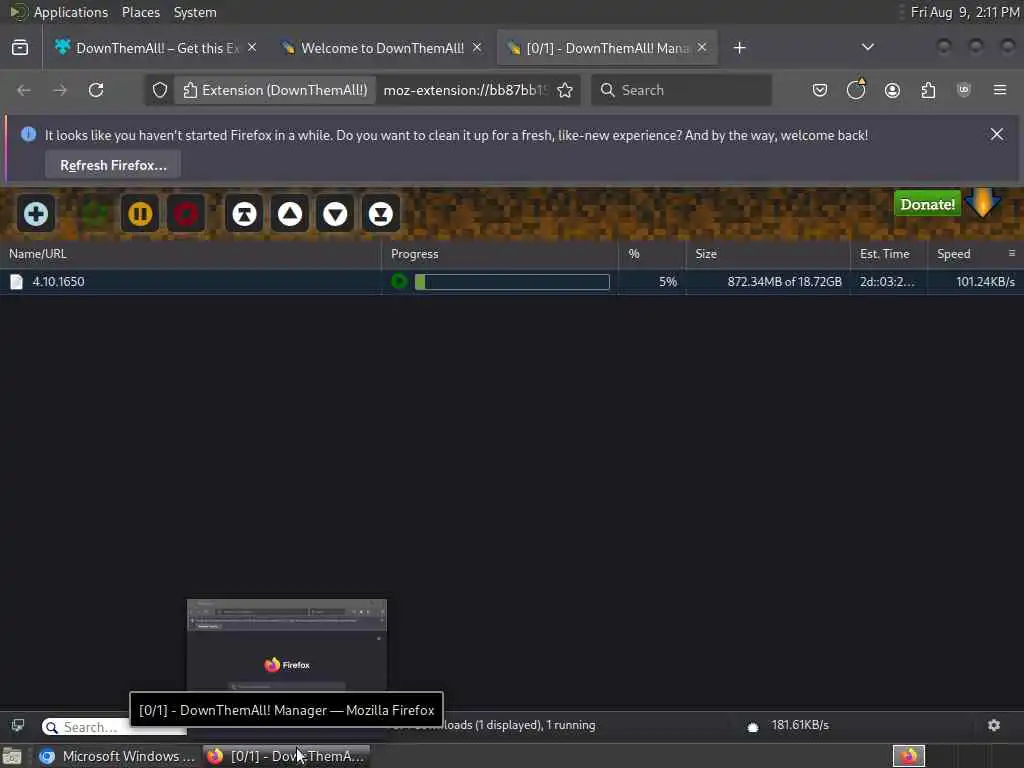Click the status bar icon left of Search
Screen dimensions: 1024x768
click(x=18, y=726)
